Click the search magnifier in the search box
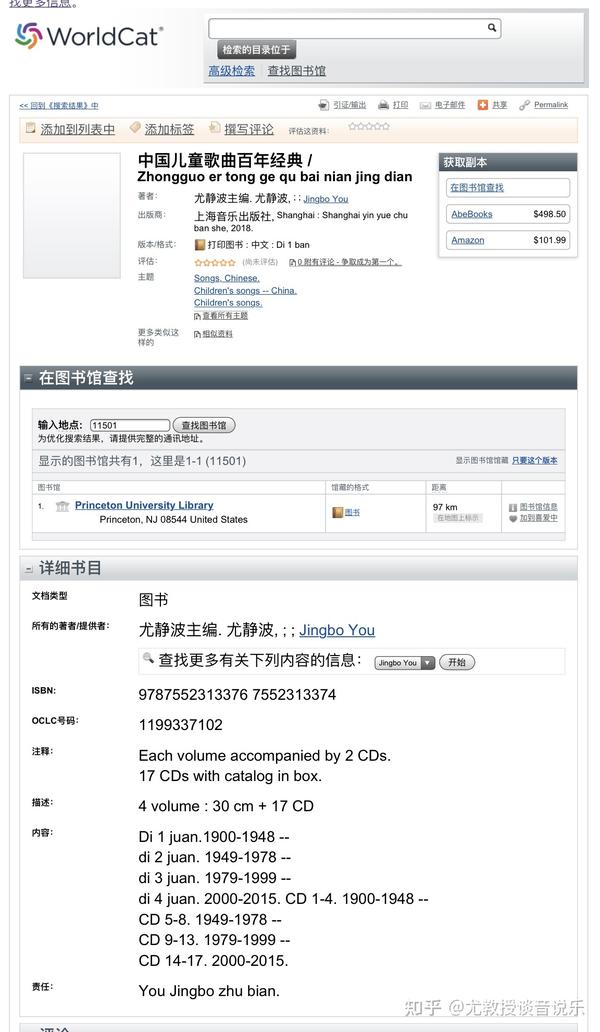 pos(491,27)
